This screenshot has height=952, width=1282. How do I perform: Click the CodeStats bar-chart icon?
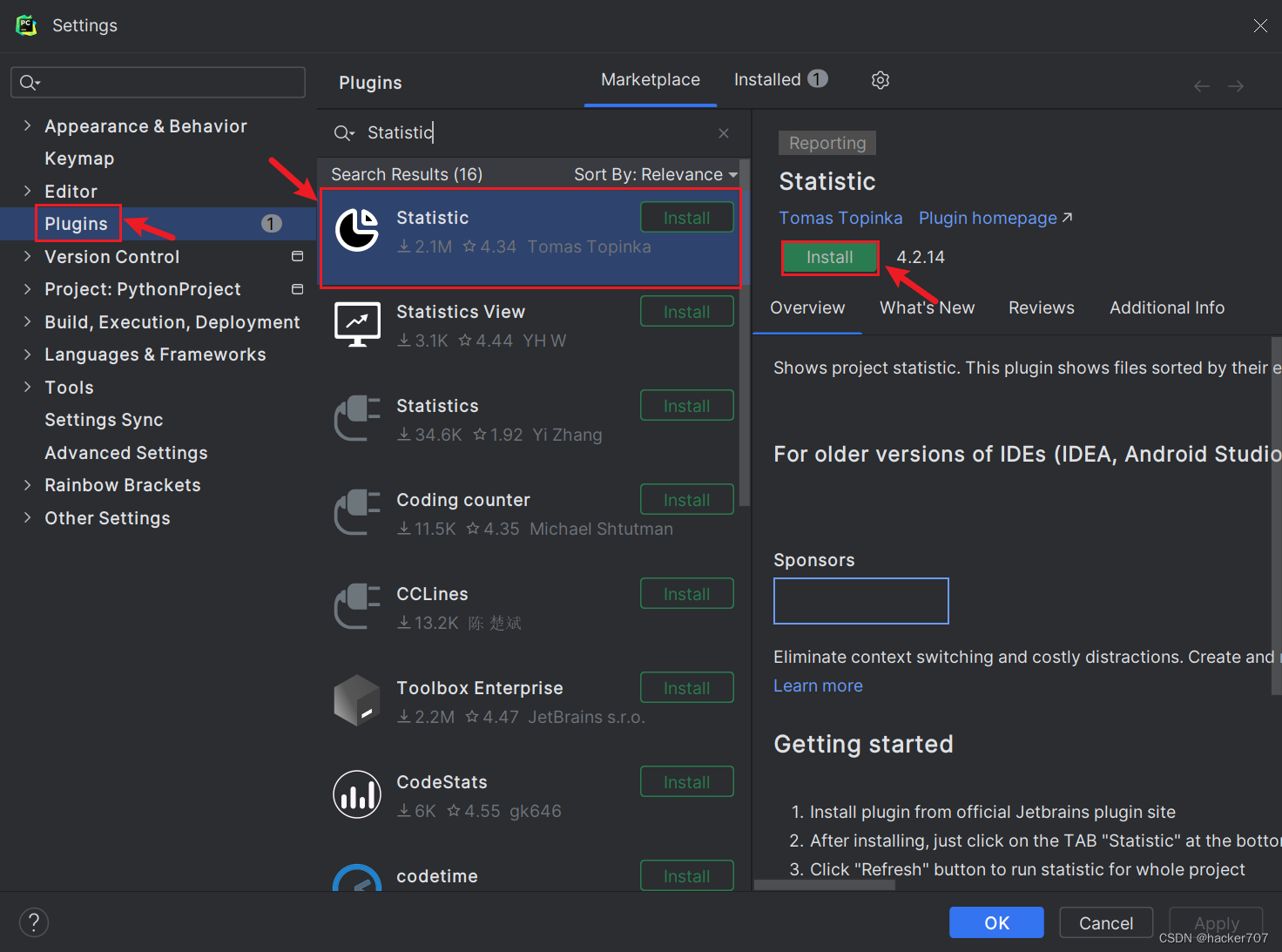357,794
